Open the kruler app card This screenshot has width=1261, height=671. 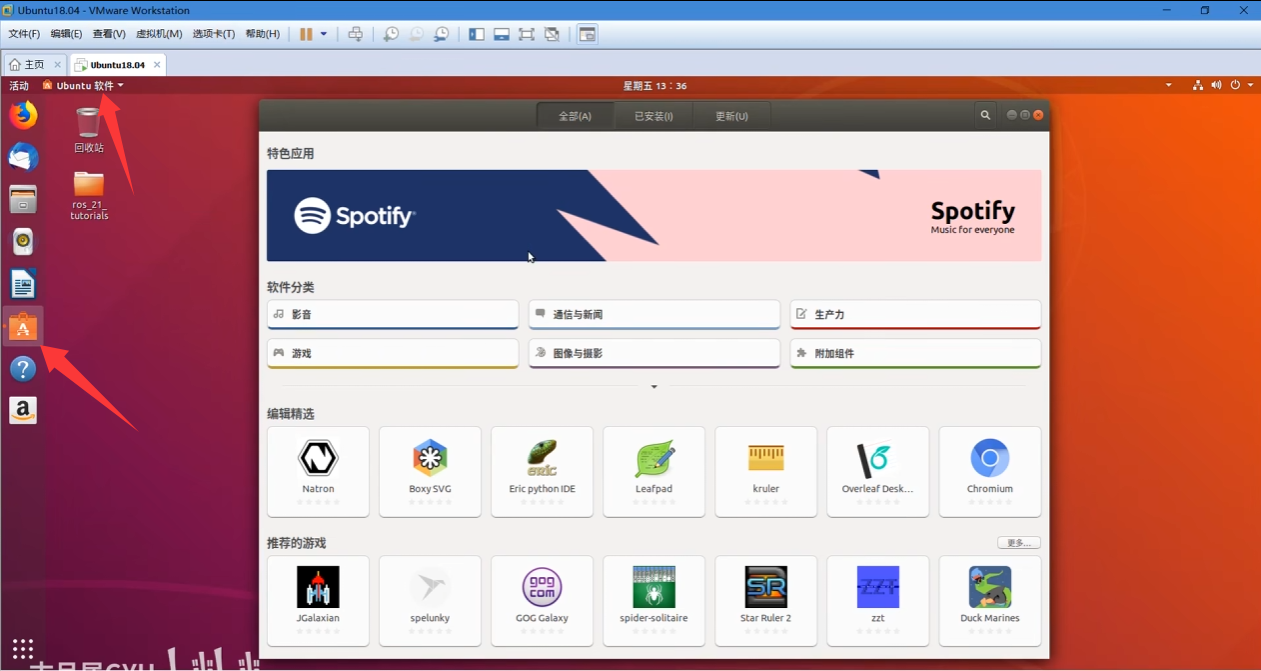[x=766, y=472]
